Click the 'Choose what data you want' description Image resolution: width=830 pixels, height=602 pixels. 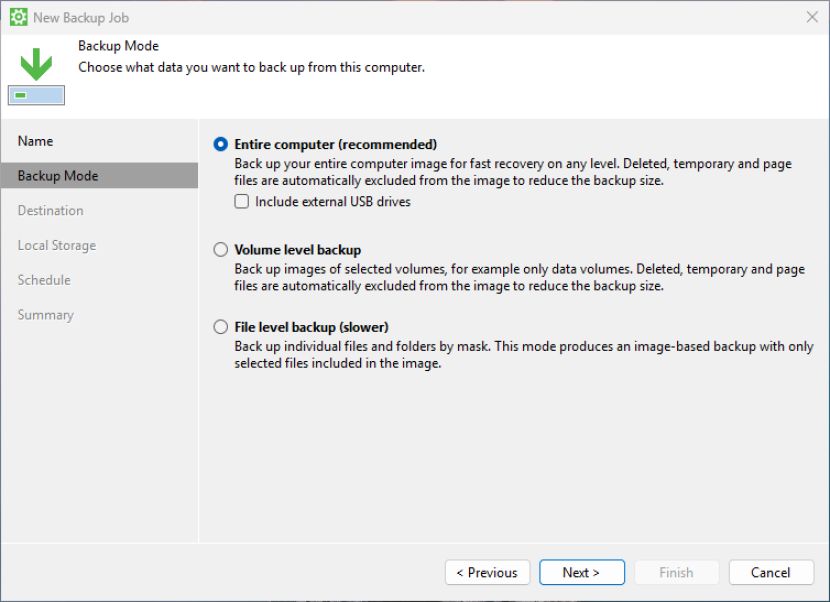(251, 67)
